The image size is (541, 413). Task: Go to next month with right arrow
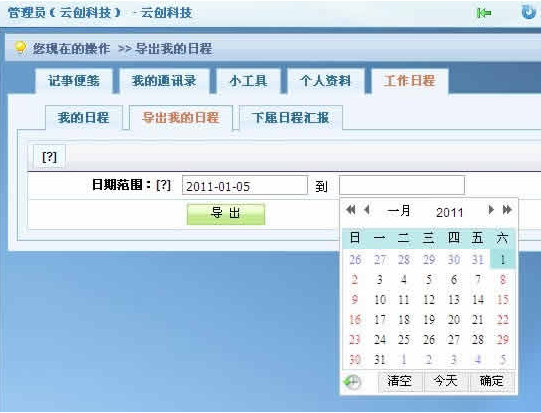pyautogui.click(x=491, y=209)
